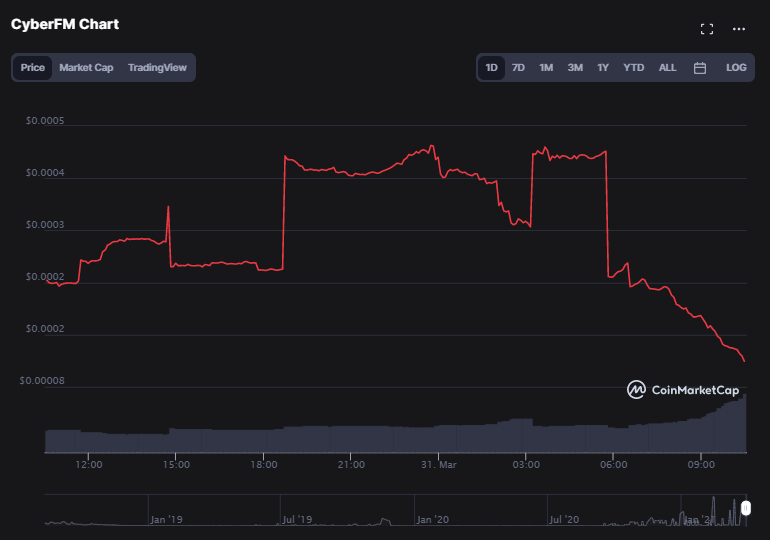The height and width of the screenshot is (540, 770).
Task: Click the price spike near 15:00
Action: pos(168,207)
